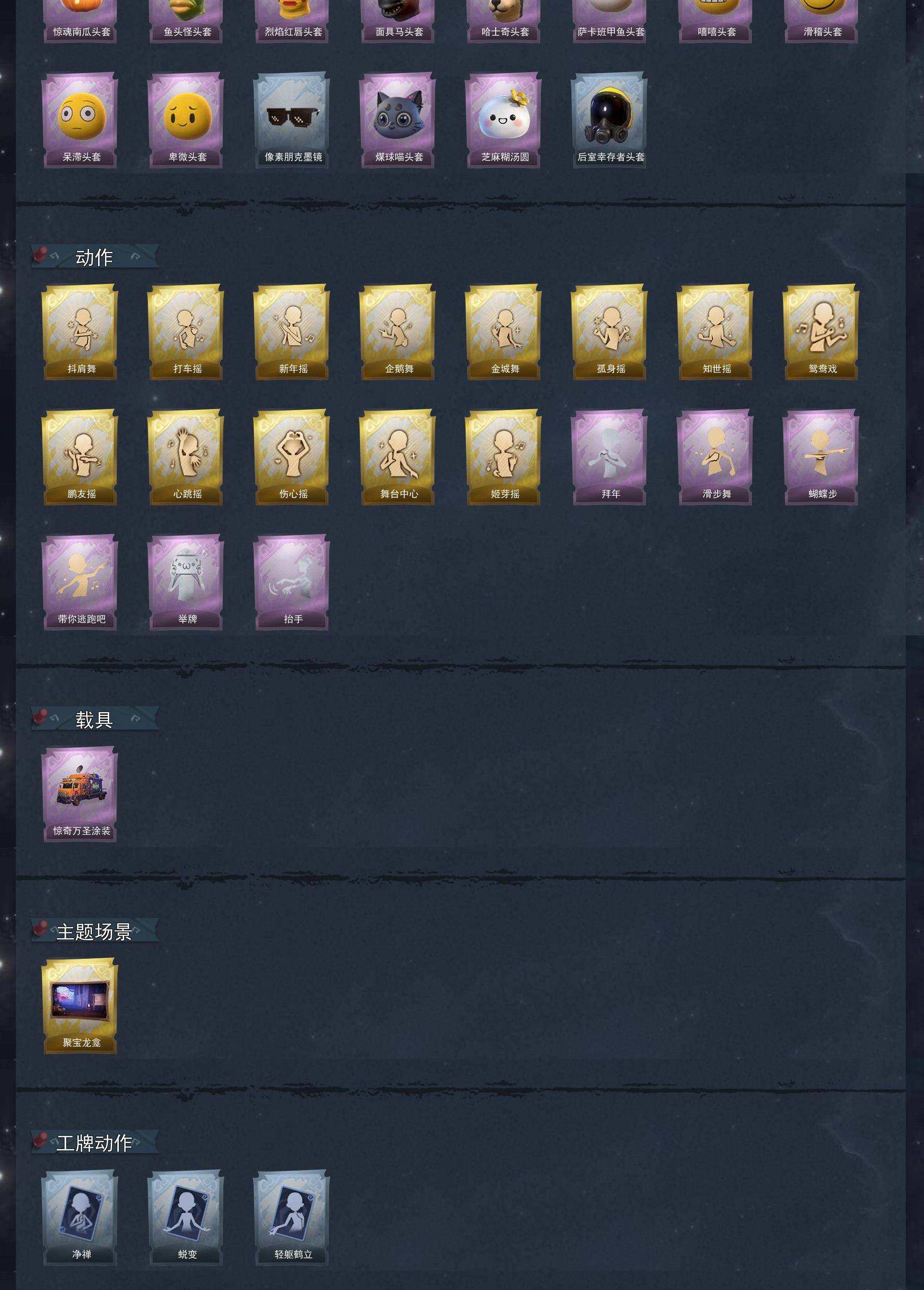Select the 像素朋克墨镜 pixel sunglasses item
This screenshot has width=924, height=1290.
pos(291,120)
